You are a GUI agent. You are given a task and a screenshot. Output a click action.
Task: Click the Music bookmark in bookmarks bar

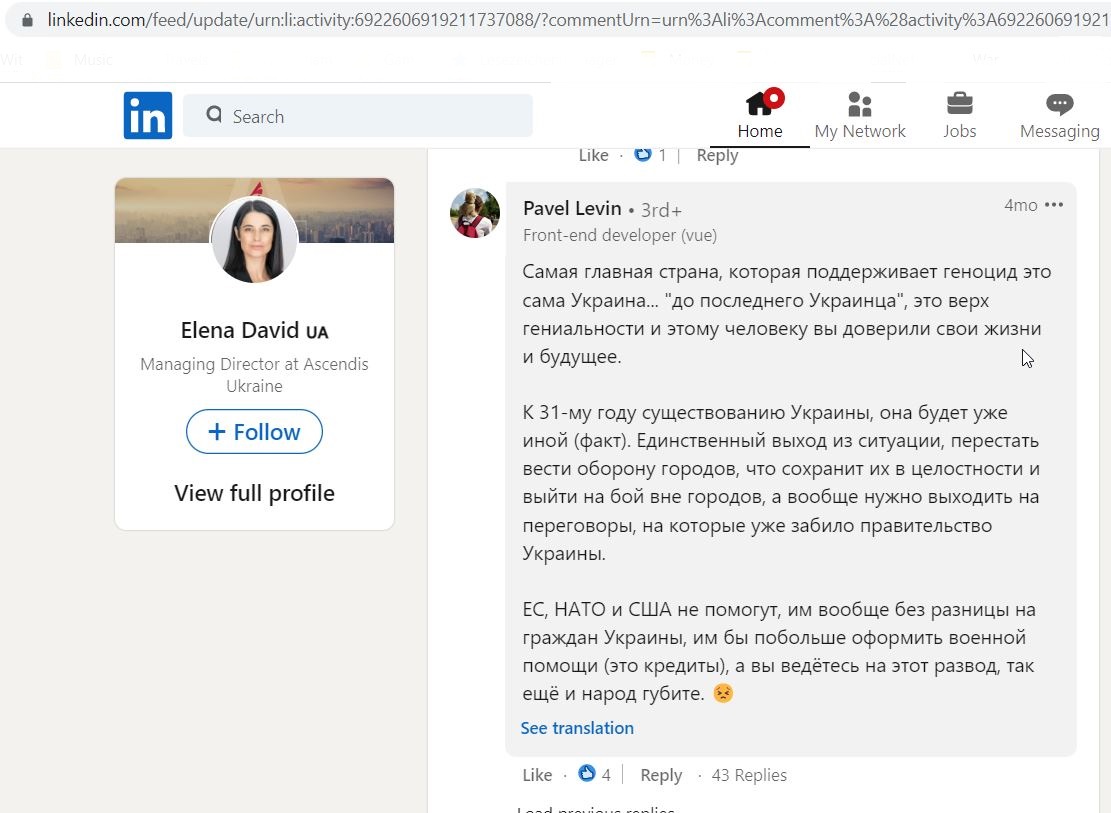coord(93,60)
